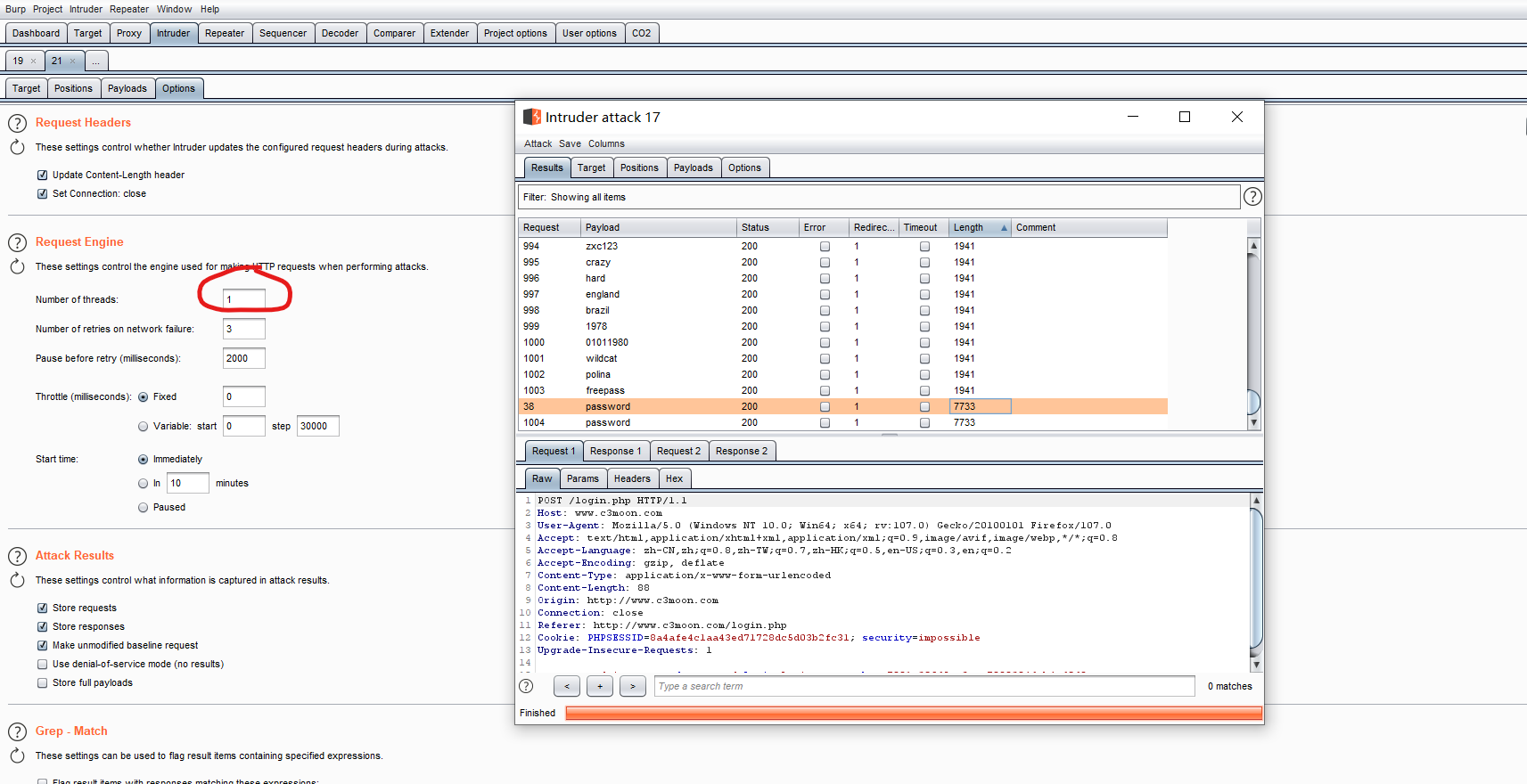The image size is (1527, 784).
Task: Open the Repeater main tab
Action: (224, 34)
